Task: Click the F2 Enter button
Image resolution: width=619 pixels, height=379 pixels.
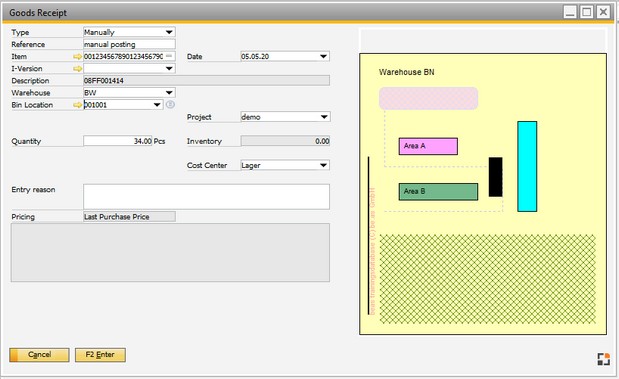Action: click(x=100, y=355)
